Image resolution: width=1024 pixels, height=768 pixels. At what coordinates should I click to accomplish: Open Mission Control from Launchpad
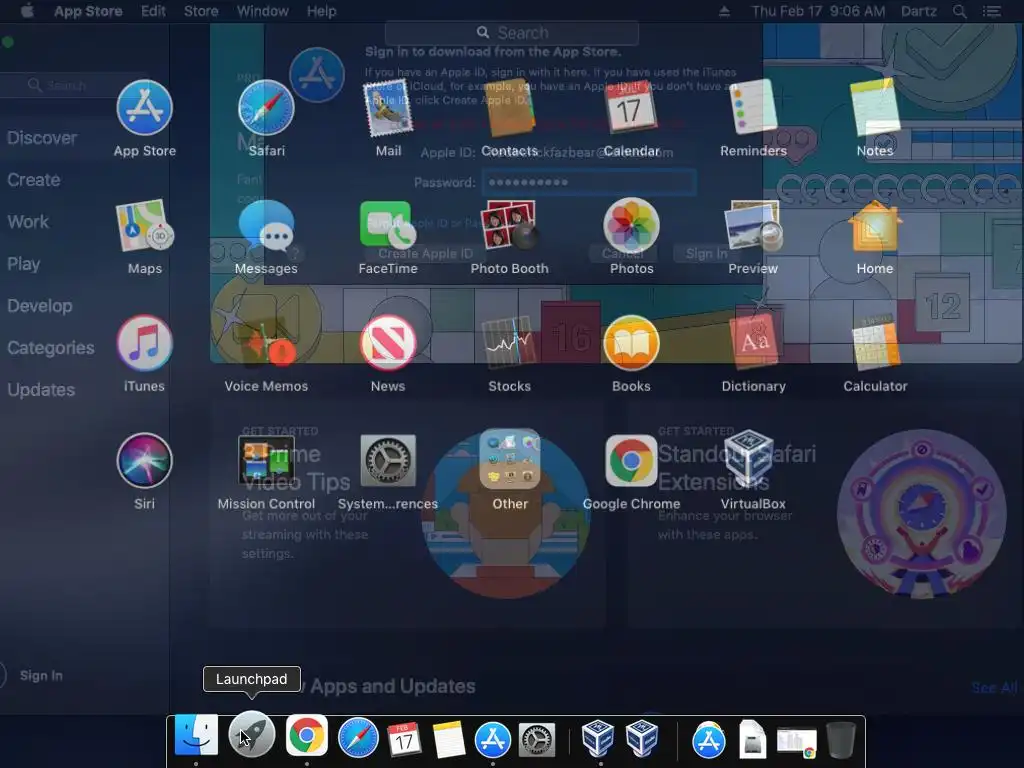[x=266, y=460]
